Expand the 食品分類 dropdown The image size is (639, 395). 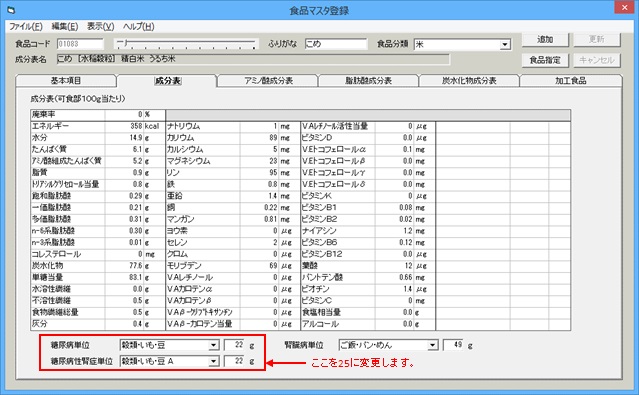(x=505, y=44)
